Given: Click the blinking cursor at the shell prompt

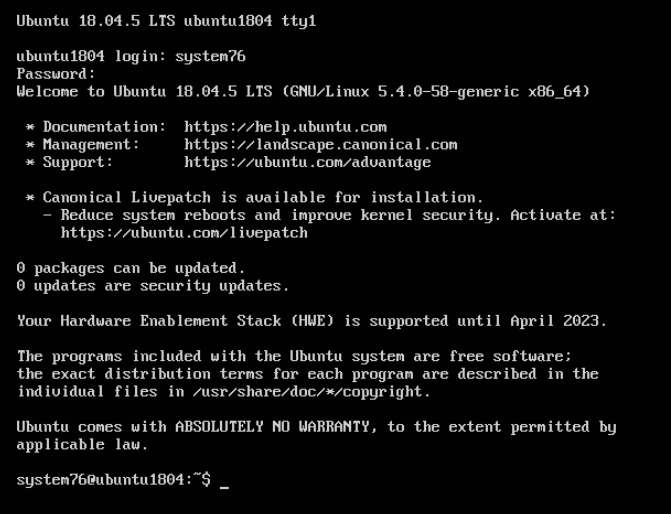Looking at the screenshot, I should 224,482.
